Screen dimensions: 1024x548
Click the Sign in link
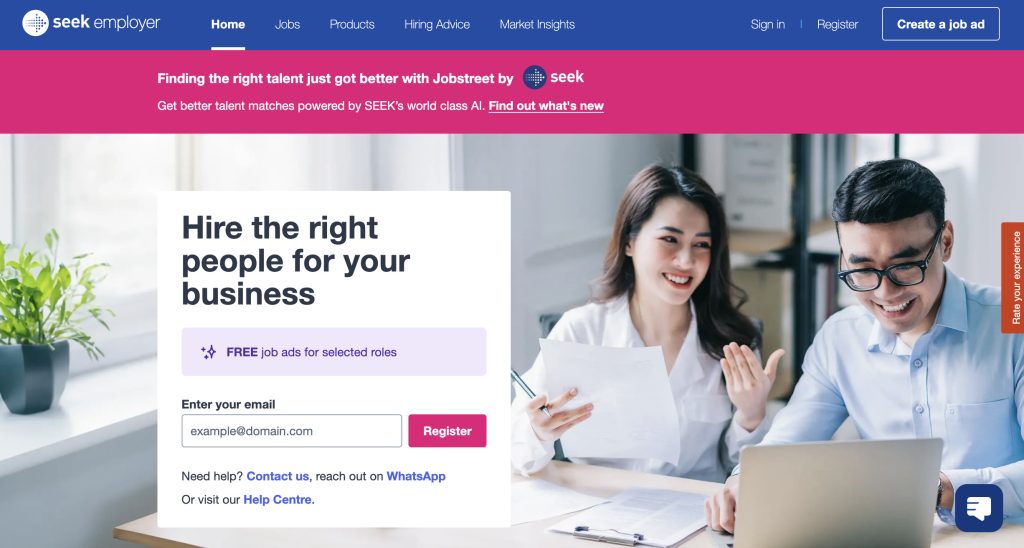point(767,24)
